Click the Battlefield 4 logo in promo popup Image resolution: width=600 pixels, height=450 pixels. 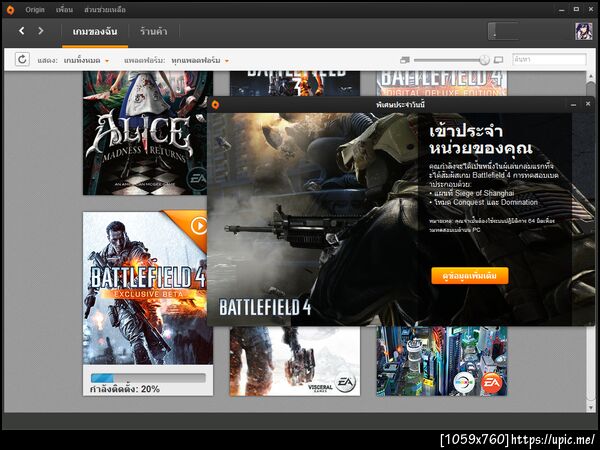tap(265, 307)
